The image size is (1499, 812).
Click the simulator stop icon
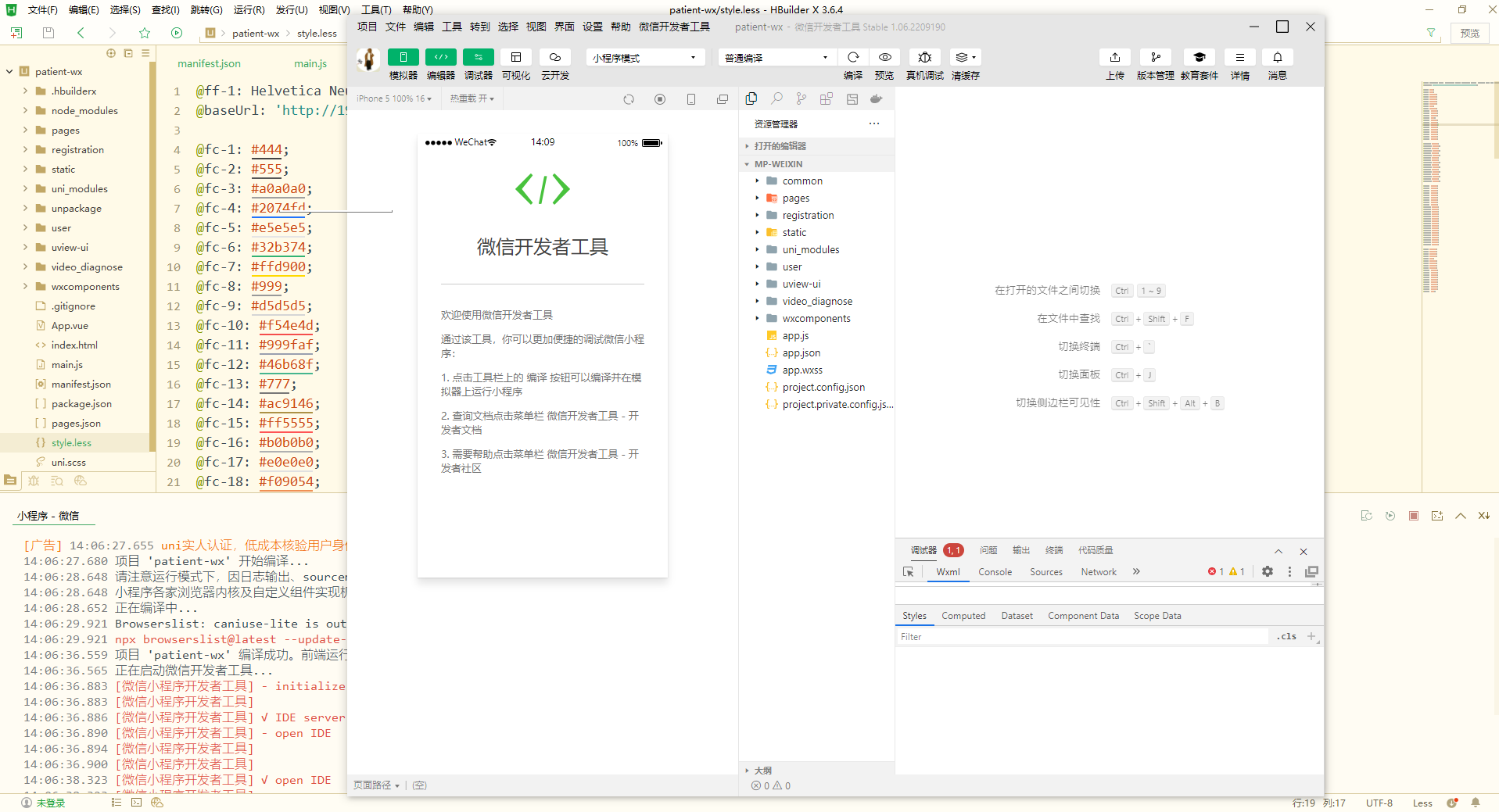[660, 99]
